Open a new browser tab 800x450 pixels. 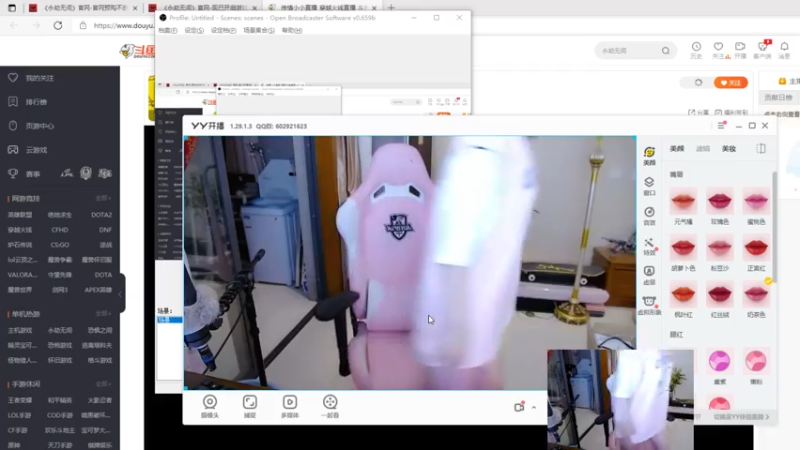391,7
